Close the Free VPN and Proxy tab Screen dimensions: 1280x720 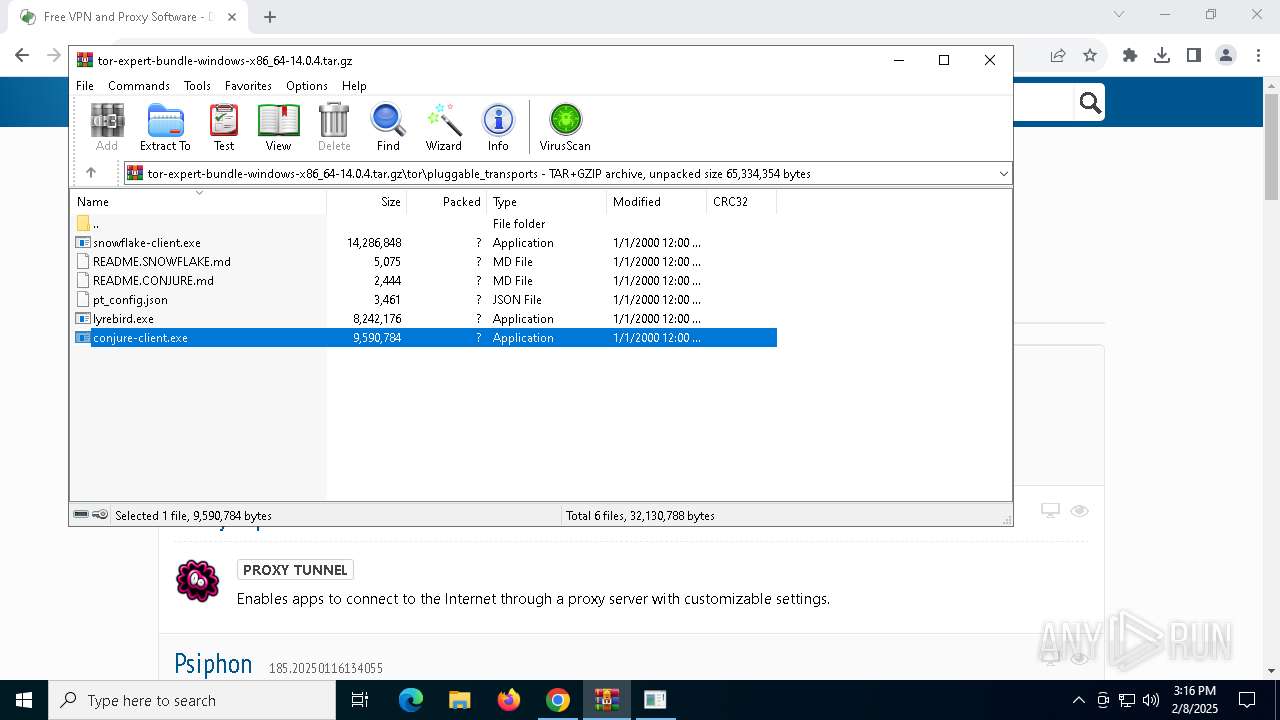point(231,17)
